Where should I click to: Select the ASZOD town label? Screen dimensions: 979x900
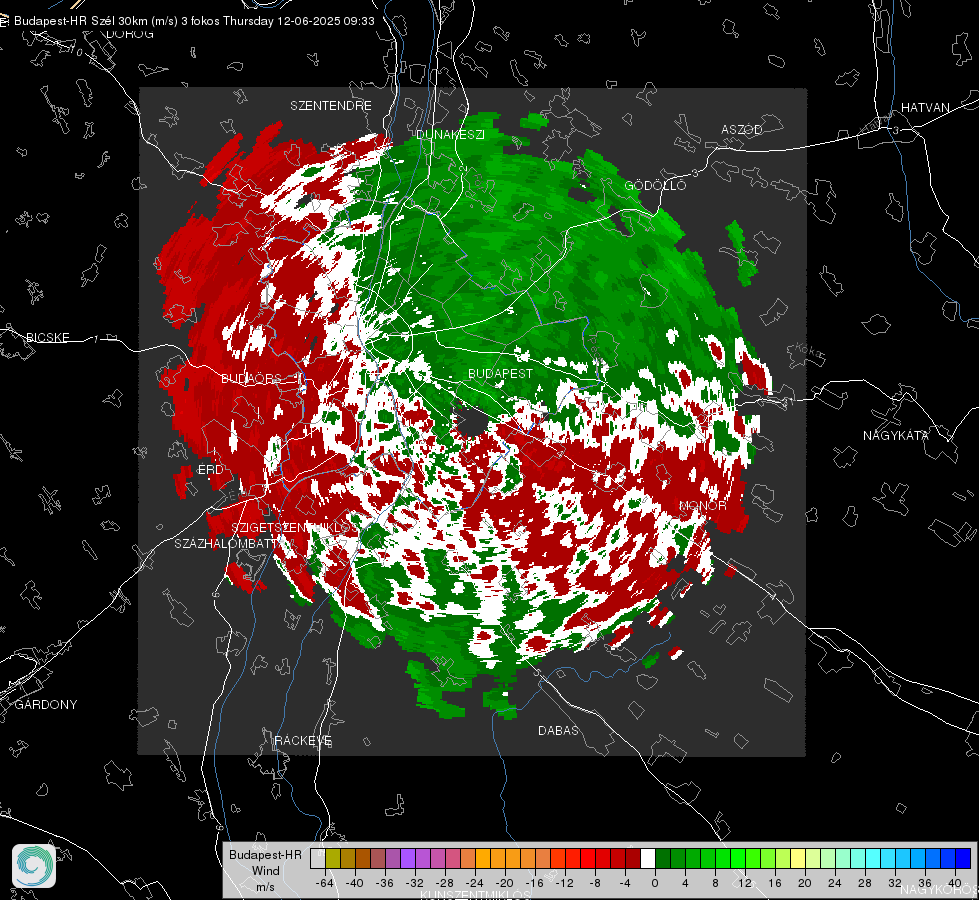pos(742,129)
